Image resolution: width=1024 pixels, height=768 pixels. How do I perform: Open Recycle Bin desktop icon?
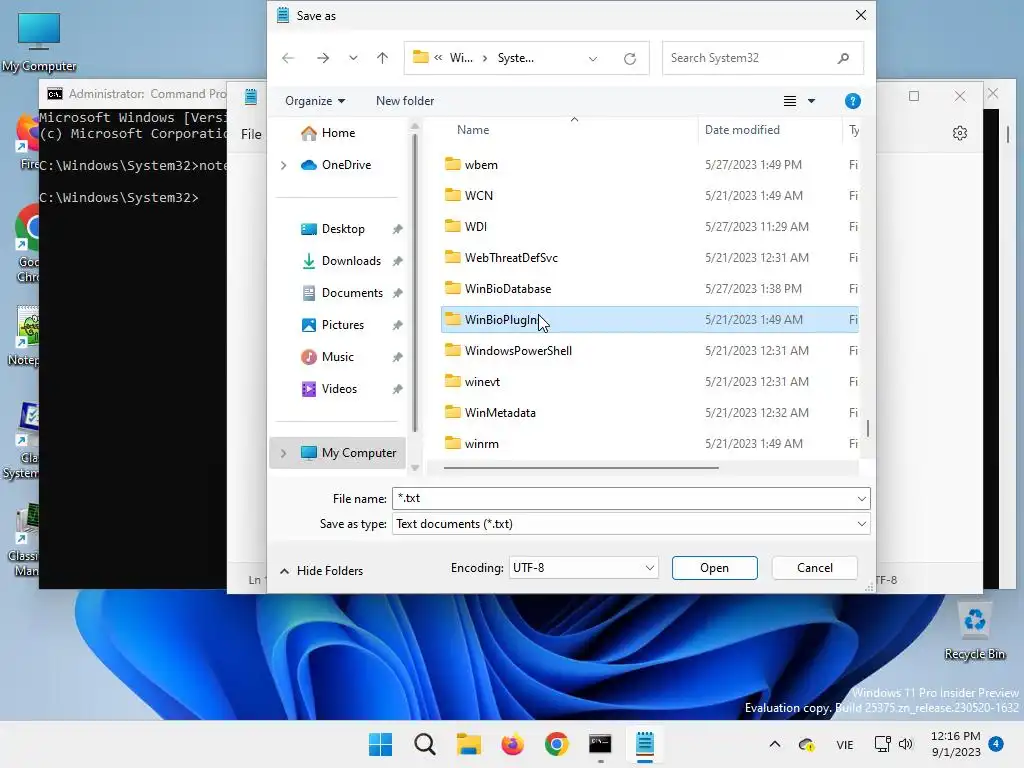pos(974,630)
